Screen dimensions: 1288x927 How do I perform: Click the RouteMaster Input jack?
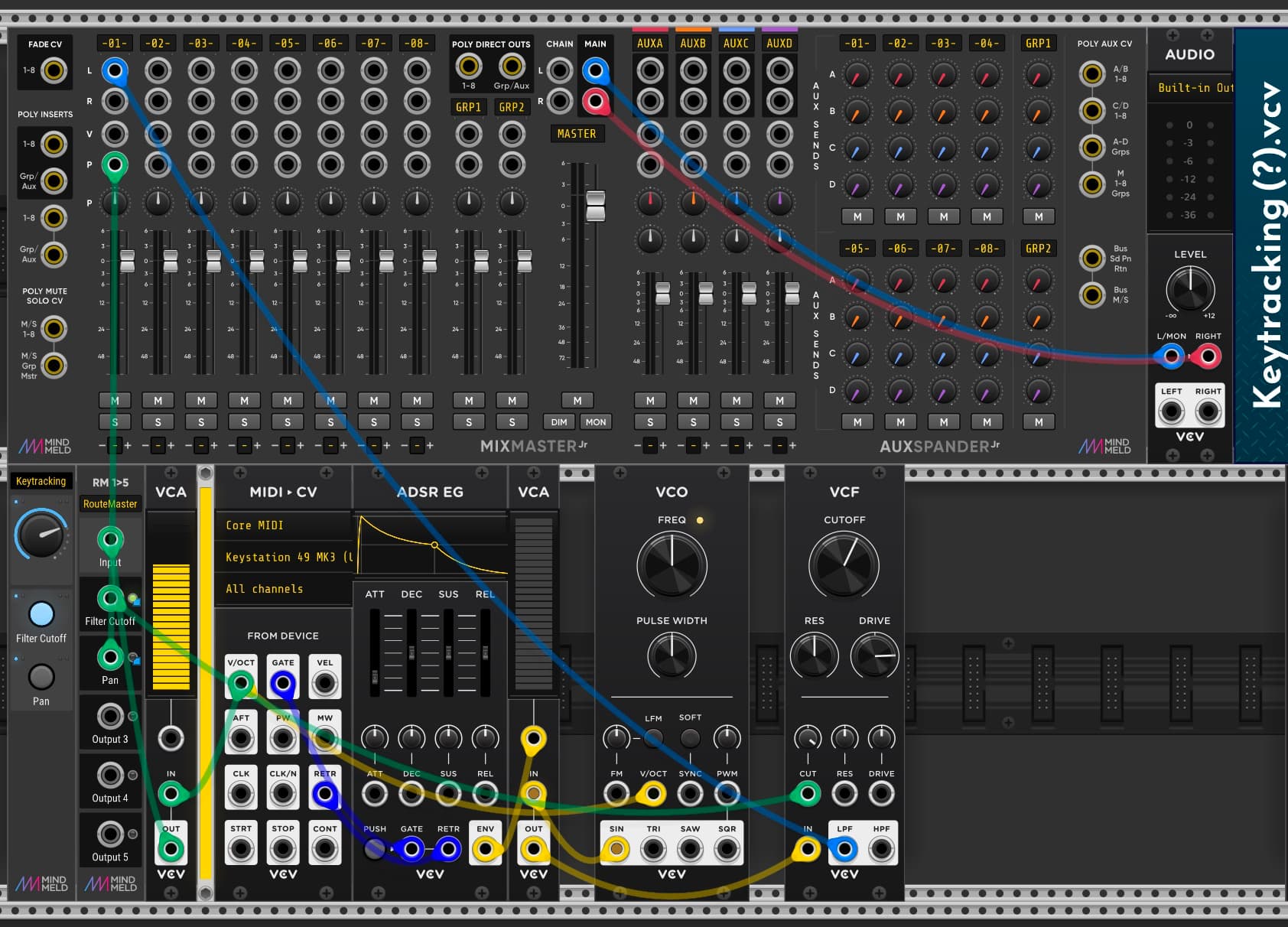tap(110, 539)
